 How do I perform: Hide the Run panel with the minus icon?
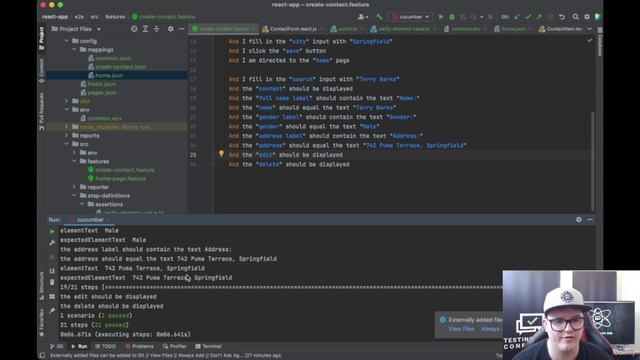(x=590, y=220)
